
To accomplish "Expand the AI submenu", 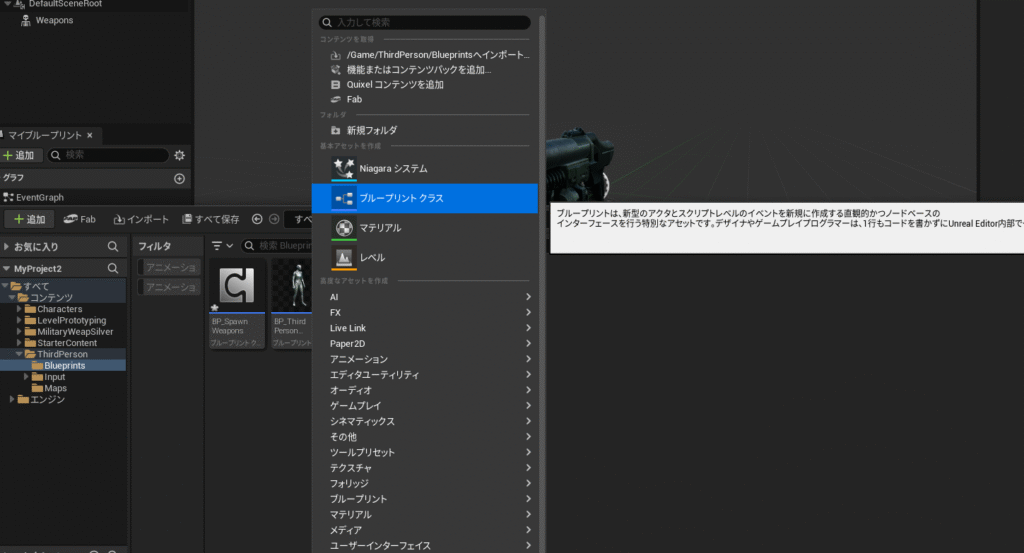I will 424,297.
